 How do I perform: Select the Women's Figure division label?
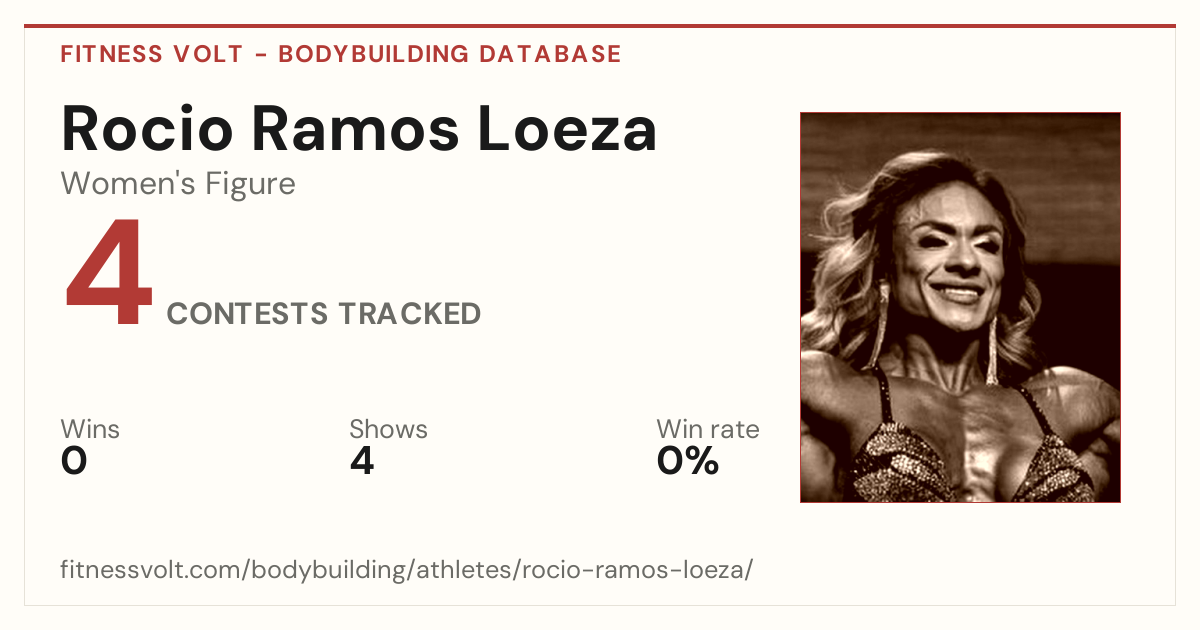(178, 184)
